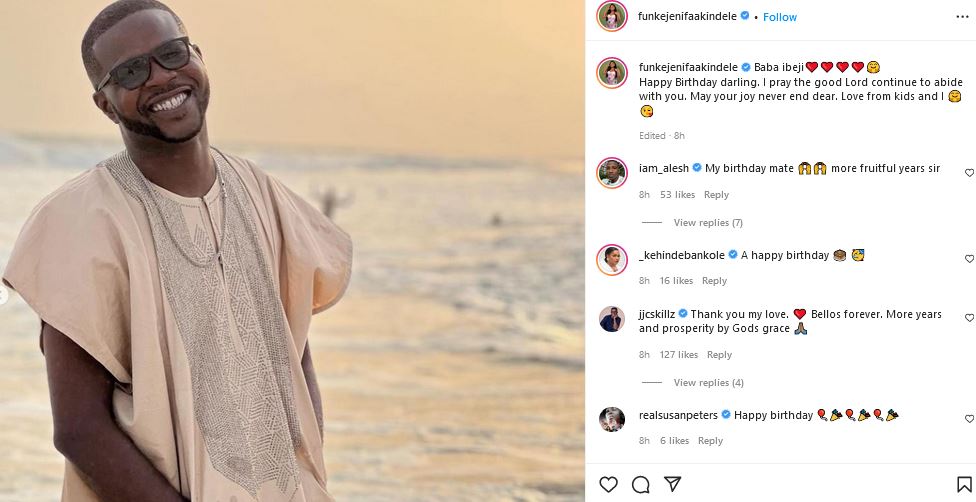The image size is (976, 502).
Task: Like the post with the heart icon
Action: [x=608, y=485]
